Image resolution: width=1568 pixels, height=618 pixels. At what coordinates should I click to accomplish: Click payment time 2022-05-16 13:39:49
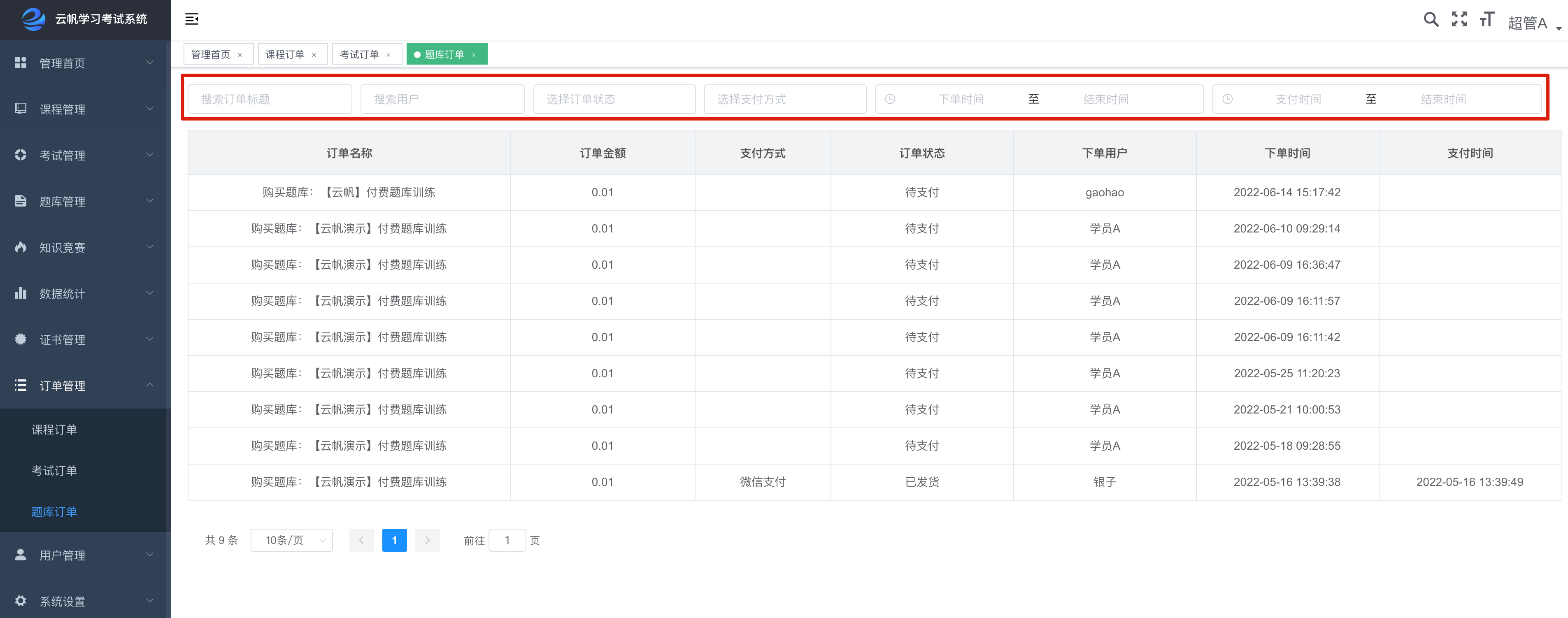tap(1469, 482)
